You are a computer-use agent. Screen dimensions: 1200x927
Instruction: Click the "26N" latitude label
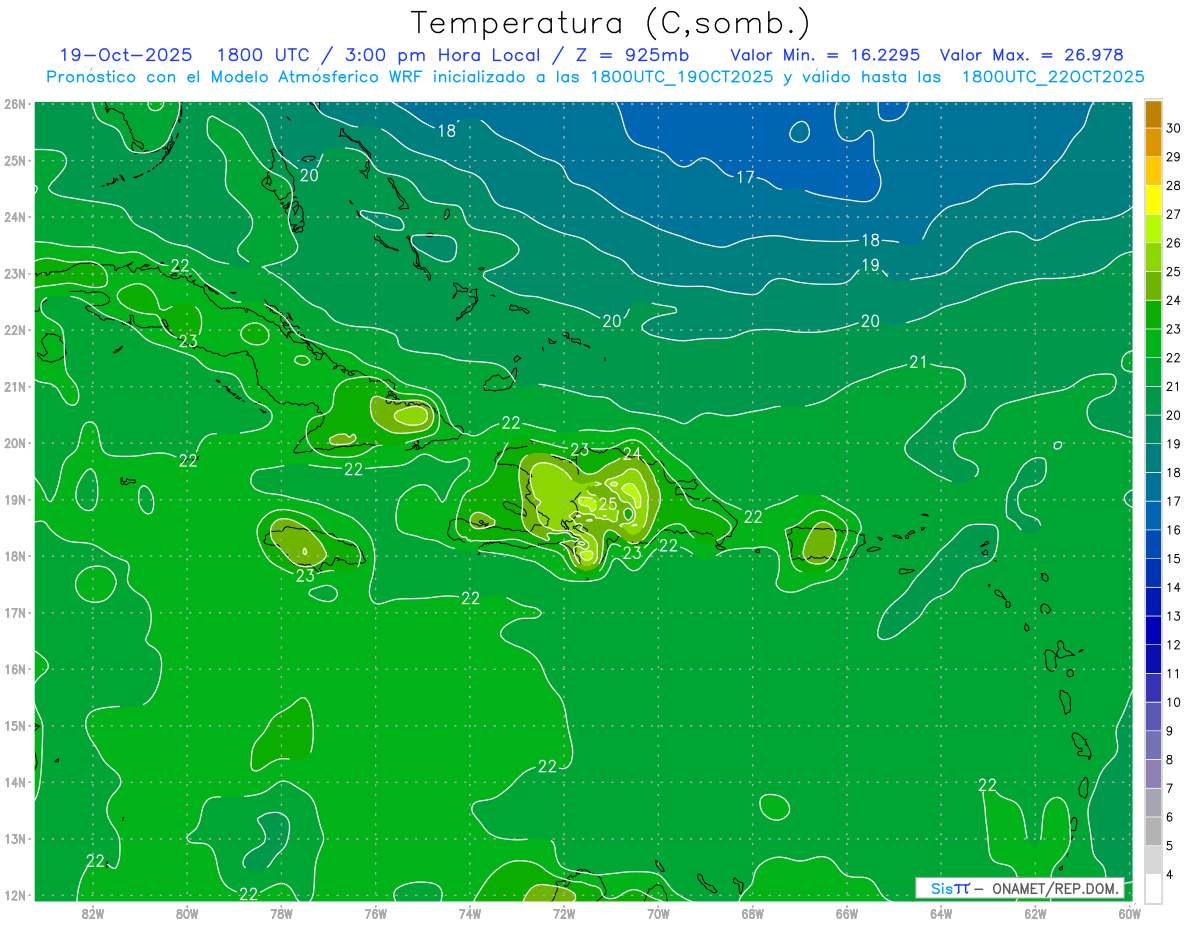[15, 104]
